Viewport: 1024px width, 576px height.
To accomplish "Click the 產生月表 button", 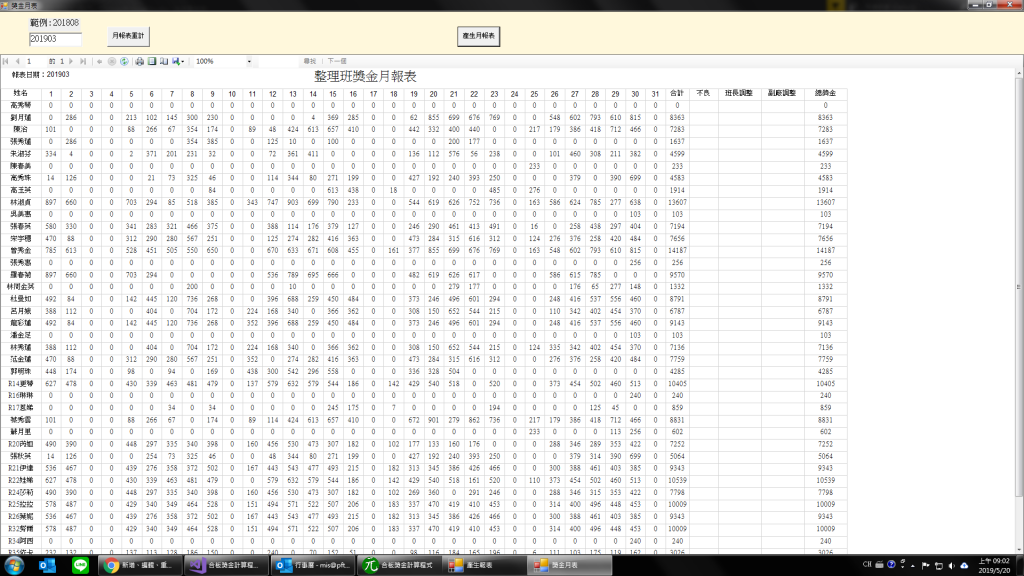I will pyautogui.click(x=479, y=36).
